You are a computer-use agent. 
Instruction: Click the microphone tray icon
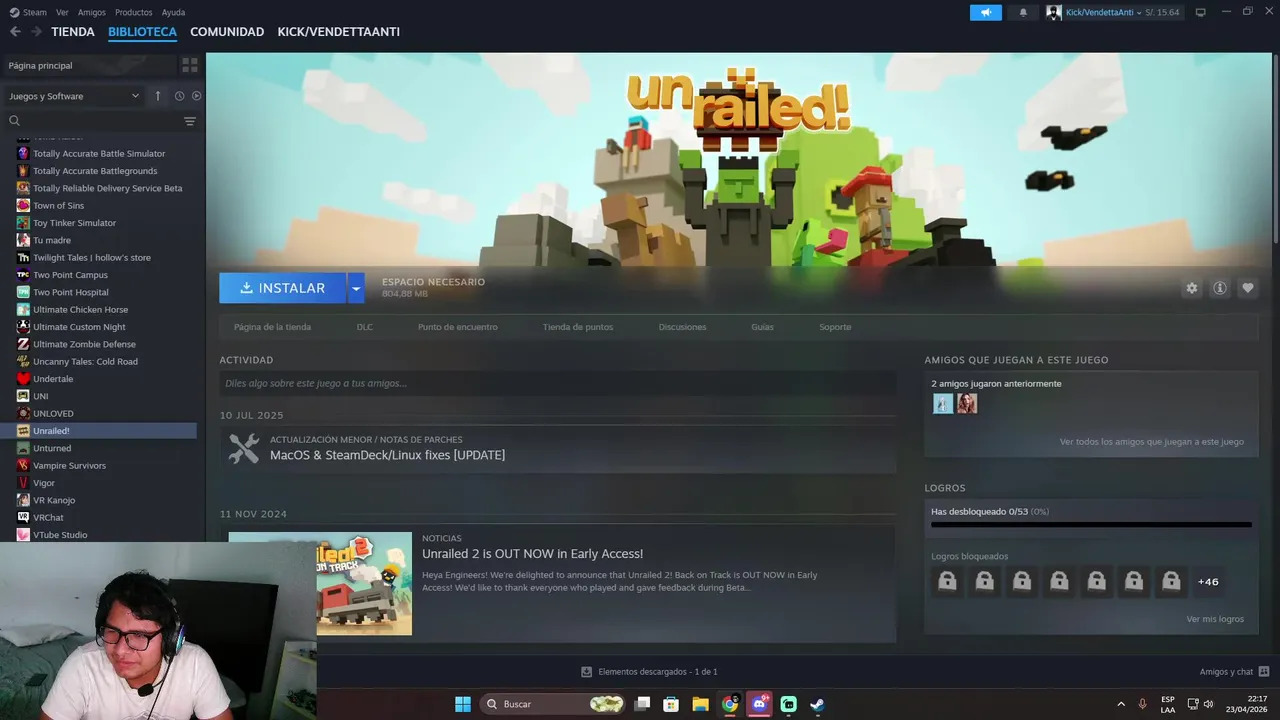tap(1142, 704)
